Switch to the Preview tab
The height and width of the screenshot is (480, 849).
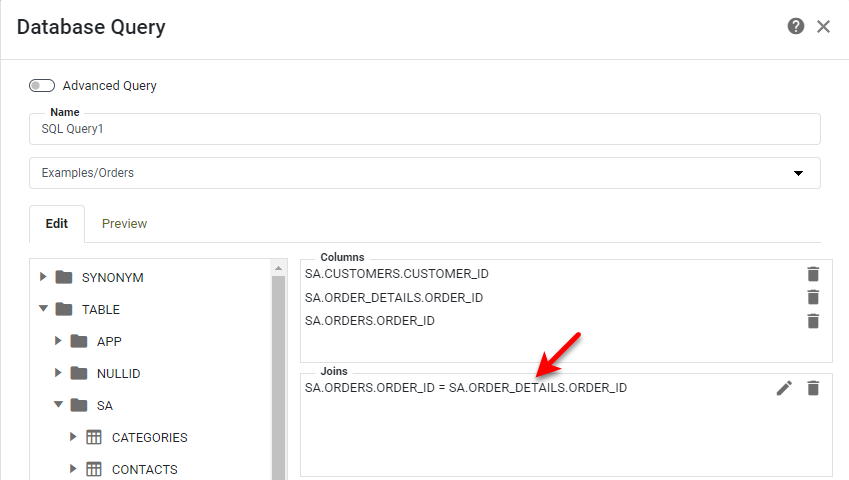[124, 224]
